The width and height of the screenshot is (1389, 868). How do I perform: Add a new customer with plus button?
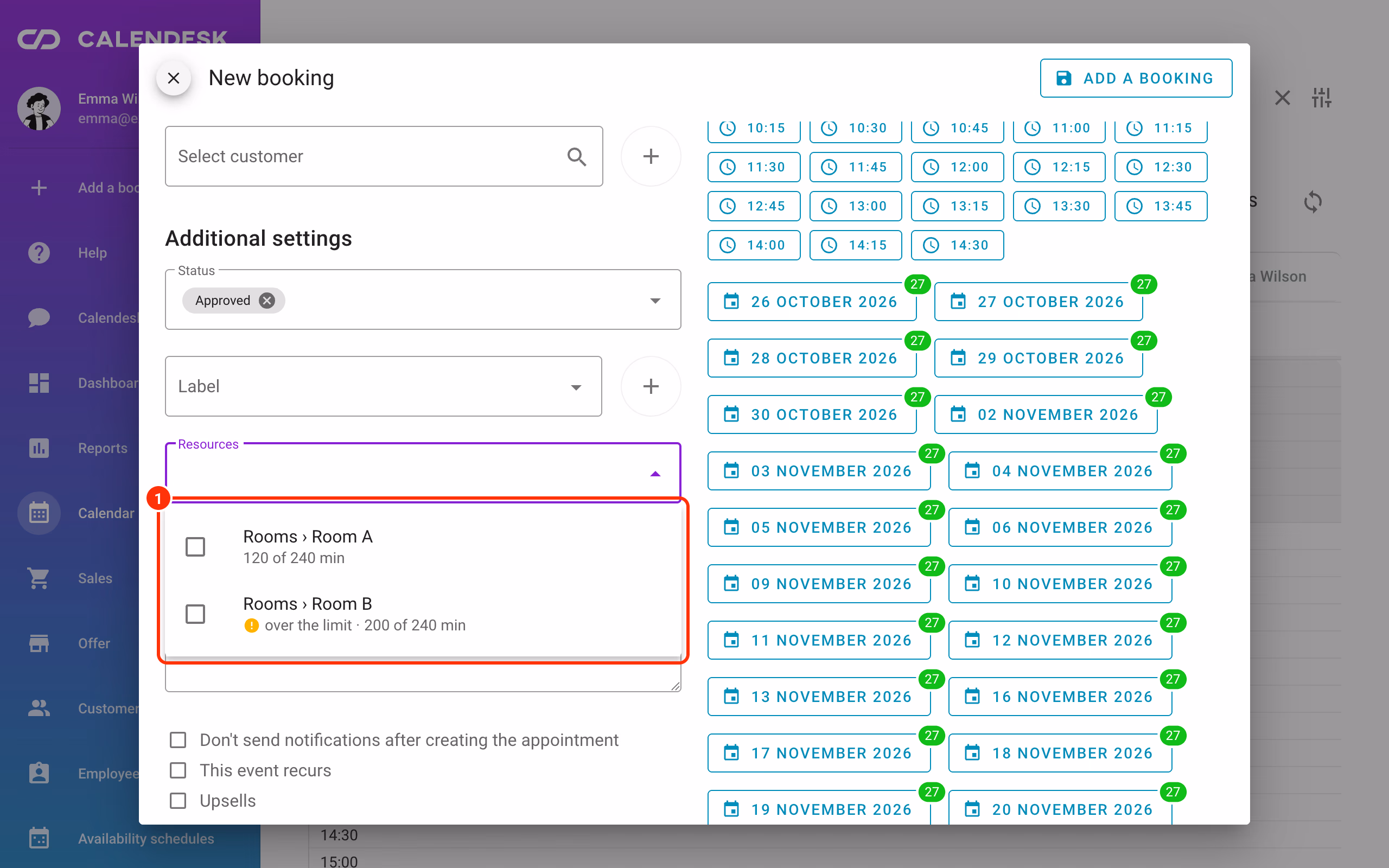(651, 156)
